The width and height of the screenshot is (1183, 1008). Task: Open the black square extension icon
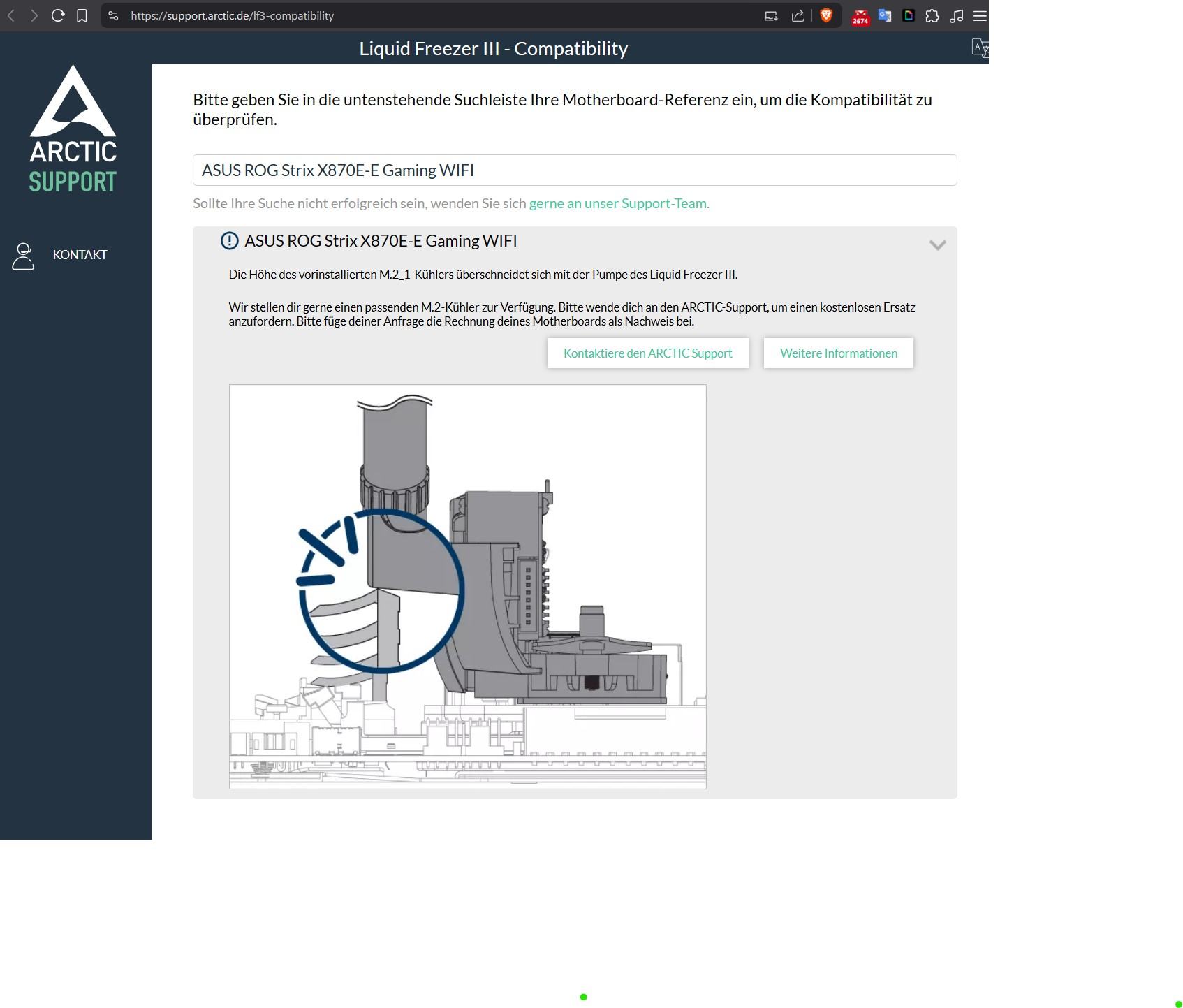click(909, 15)
